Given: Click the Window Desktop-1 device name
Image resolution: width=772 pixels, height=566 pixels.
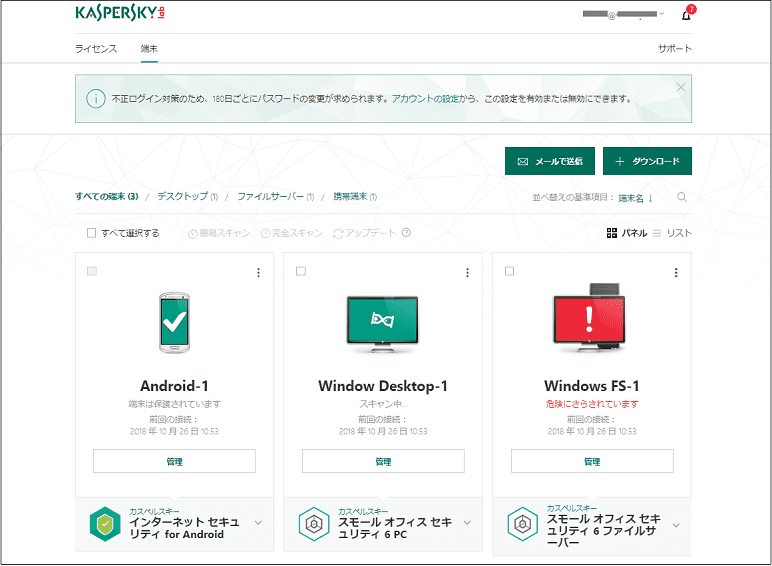Looking at the screenshot, I should tap(383, 386).
